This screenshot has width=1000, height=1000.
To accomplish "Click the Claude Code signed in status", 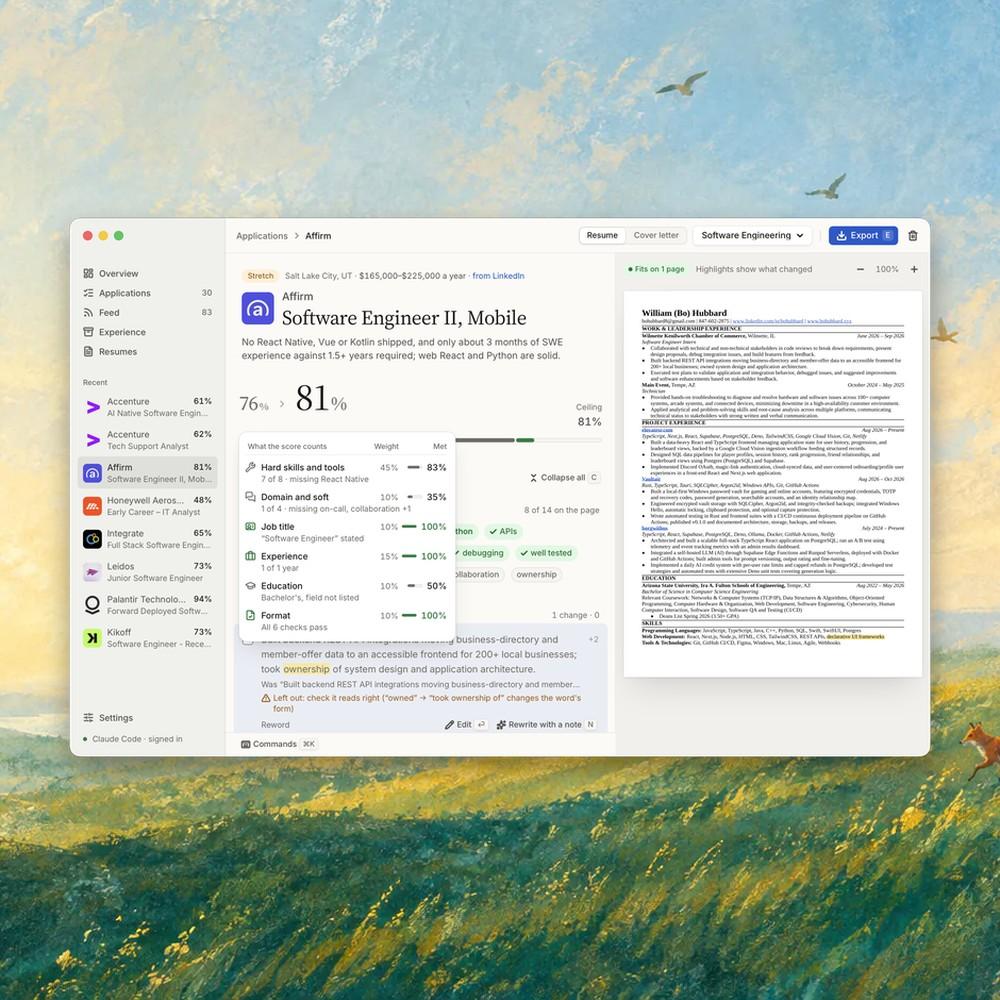I will [133, 739].
